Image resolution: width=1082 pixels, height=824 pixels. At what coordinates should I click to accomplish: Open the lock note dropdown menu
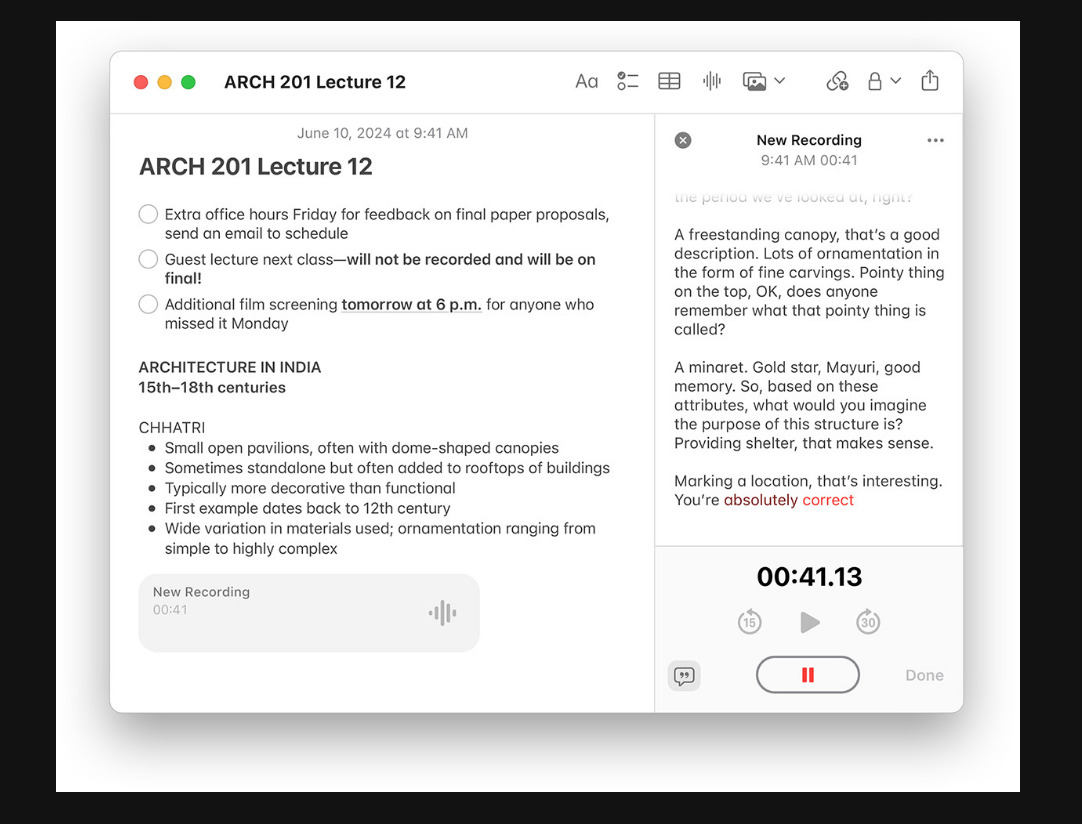(x=884, y=82)
